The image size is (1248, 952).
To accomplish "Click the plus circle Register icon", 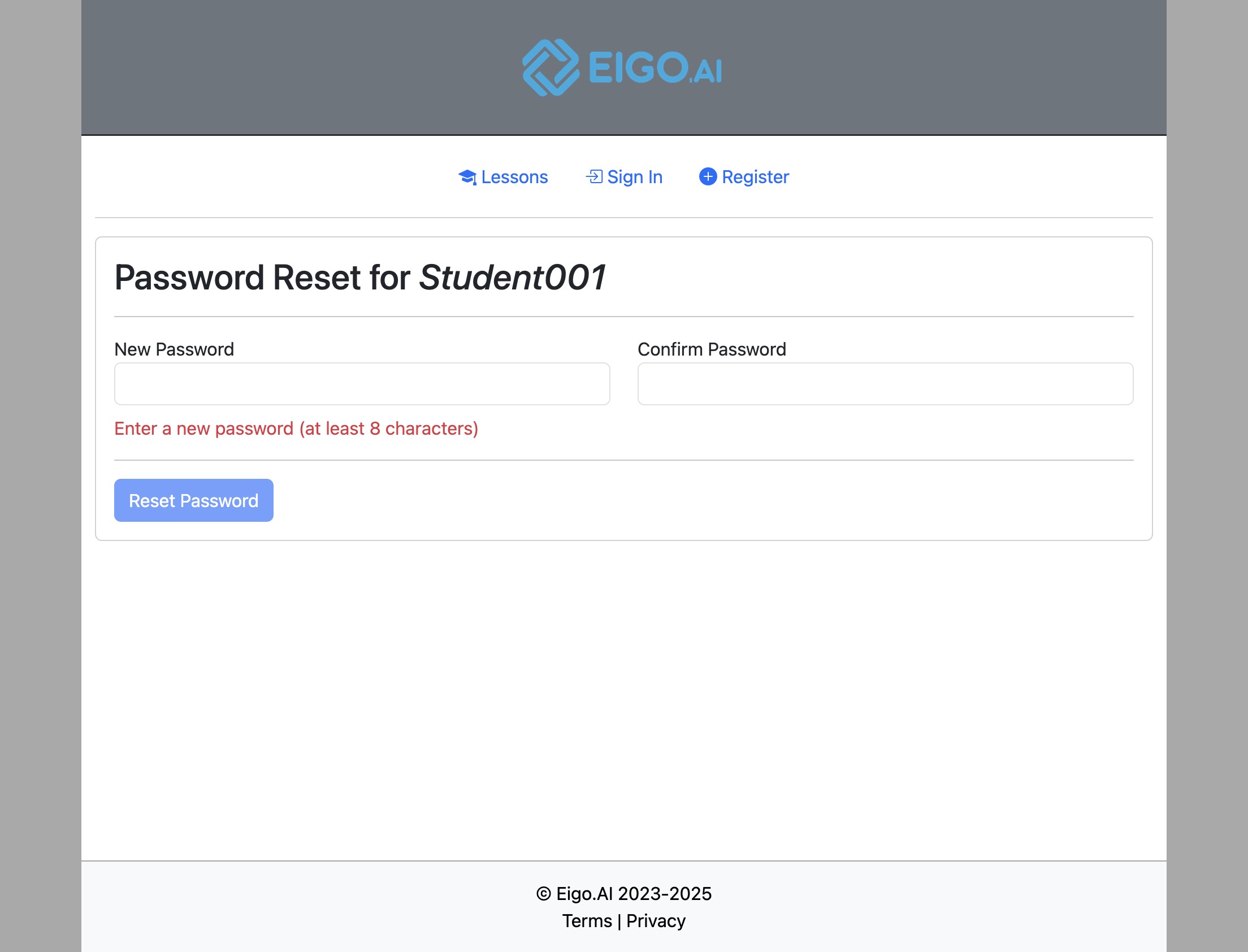I will [708, 177].
